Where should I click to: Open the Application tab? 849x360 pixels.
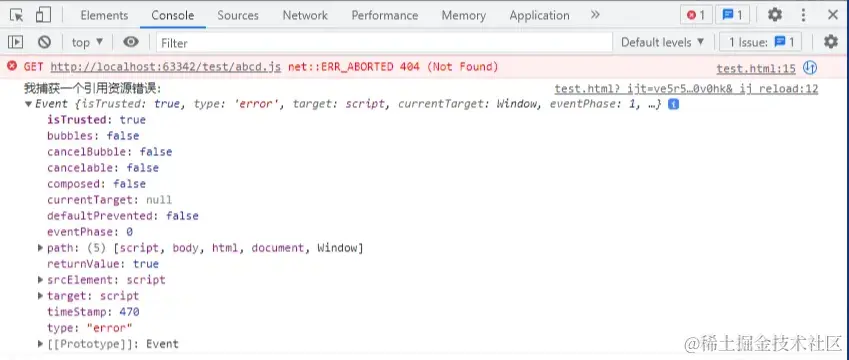[539, 15]
